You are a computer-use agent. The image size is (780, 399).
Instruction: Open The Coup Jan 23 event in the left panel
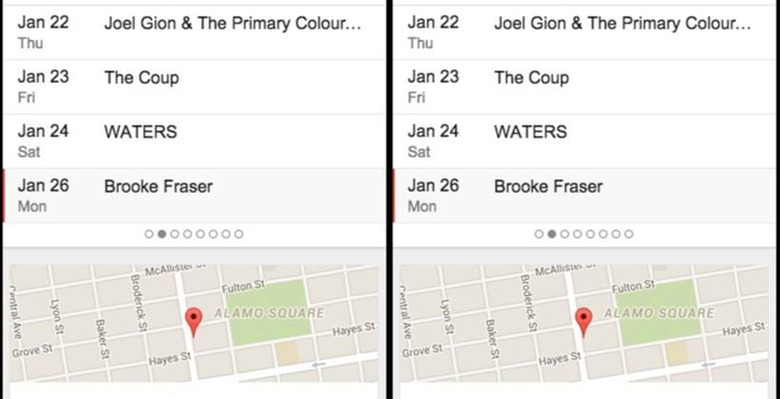point(194,87)
